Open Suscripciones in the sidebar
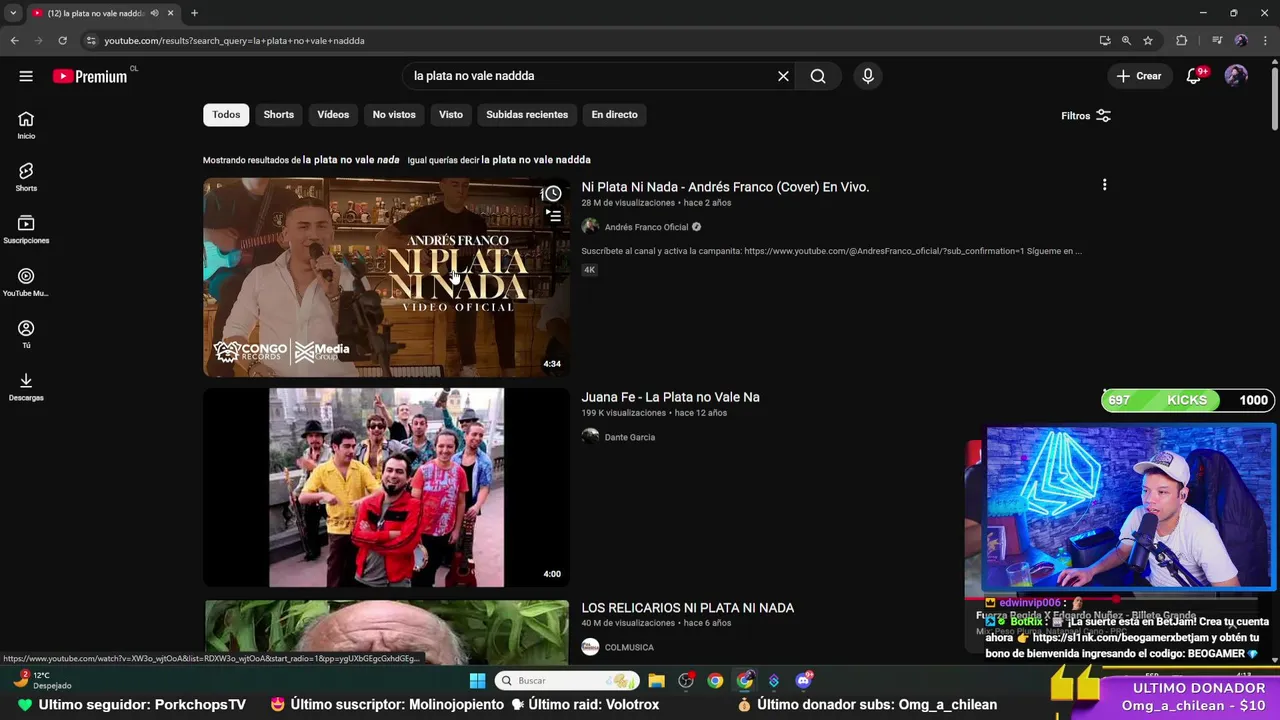 26,230
